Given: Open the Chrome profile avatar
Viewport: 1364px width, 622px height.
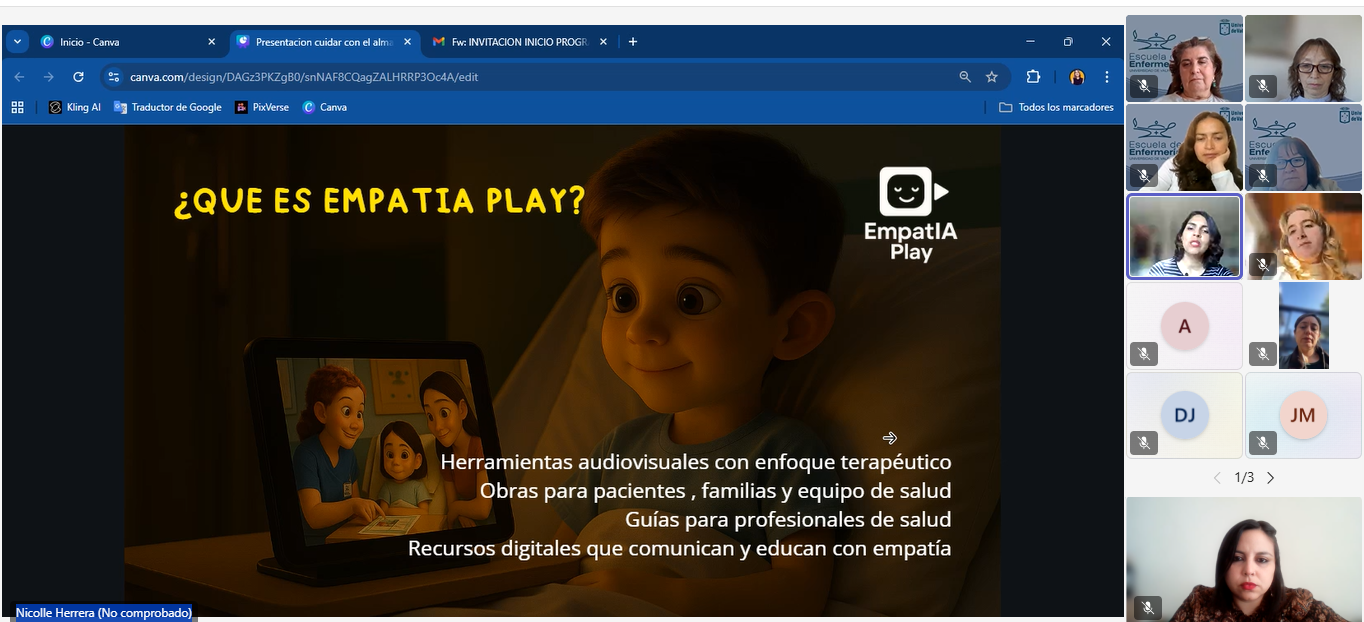Looking at the screenshot, I should click(1077, 77).
